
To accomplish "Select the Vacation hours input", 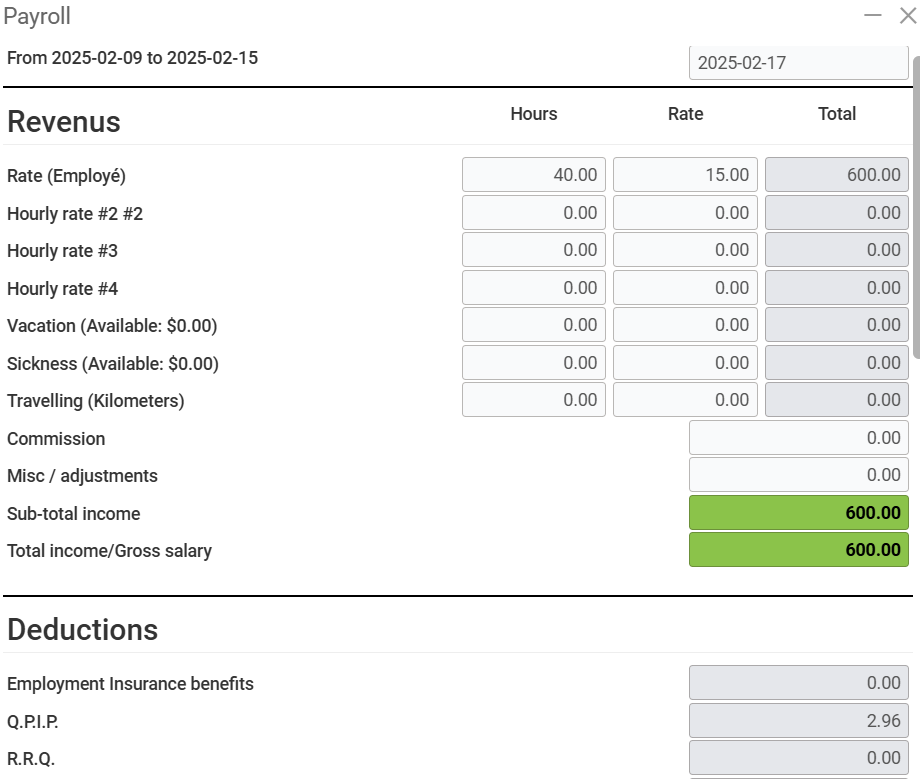I will point(534,325).
